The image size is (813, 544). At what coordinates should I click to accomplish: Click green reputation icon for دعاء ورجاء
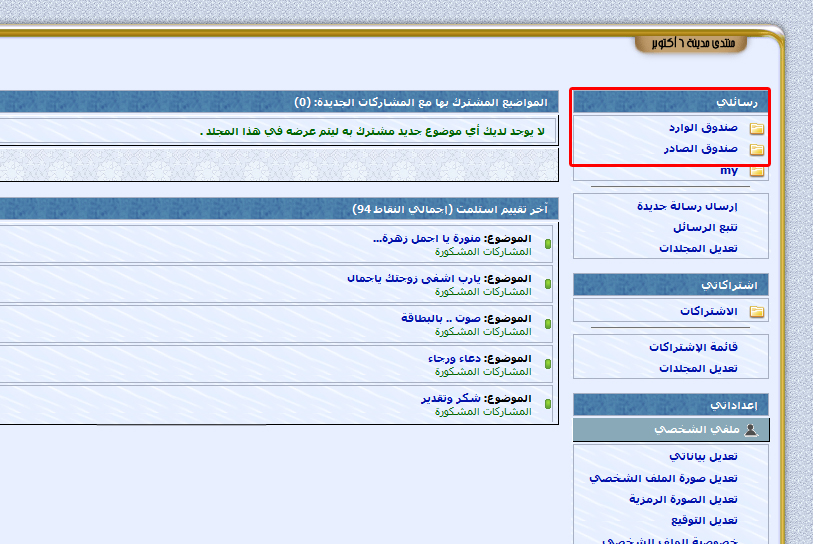(548, 364)
